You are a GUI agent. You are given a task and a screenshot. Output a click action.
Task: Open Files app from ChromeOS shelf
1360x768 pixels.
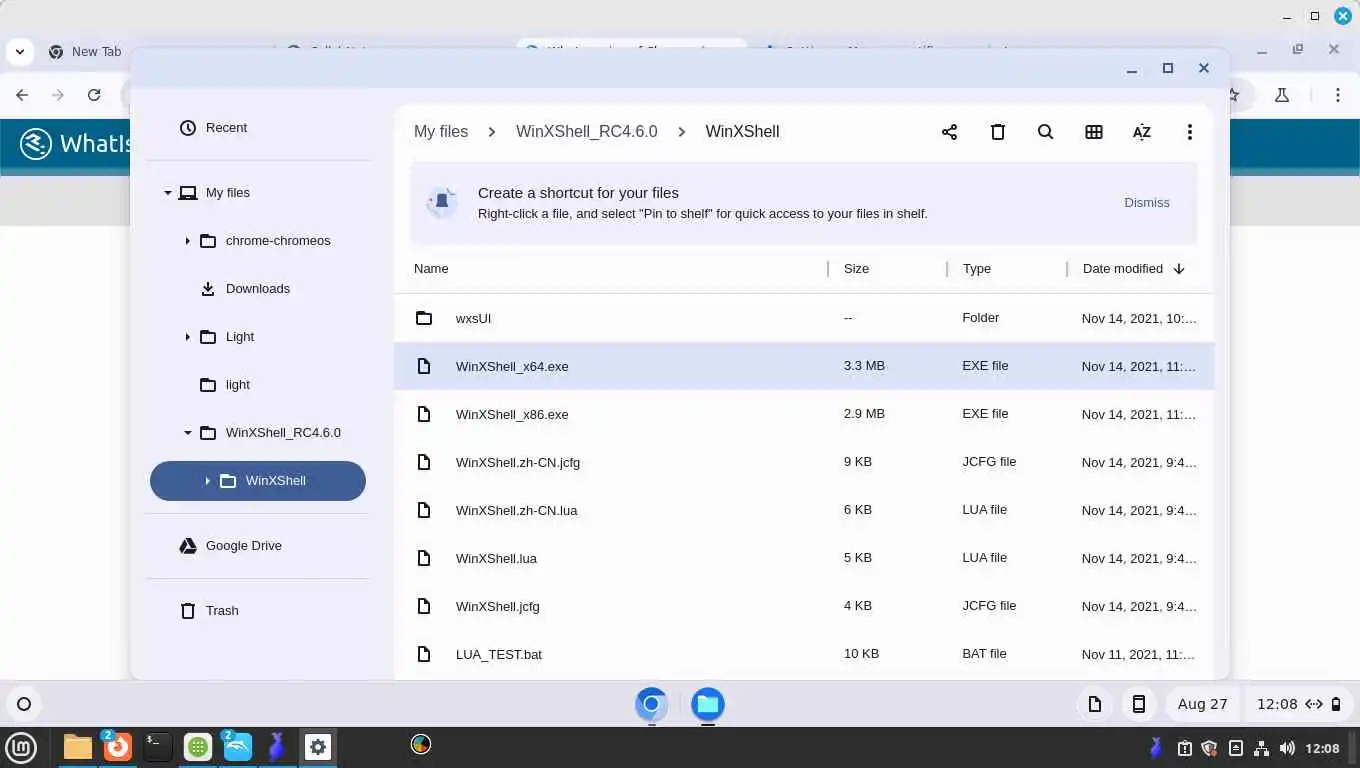tap(707, 704)
